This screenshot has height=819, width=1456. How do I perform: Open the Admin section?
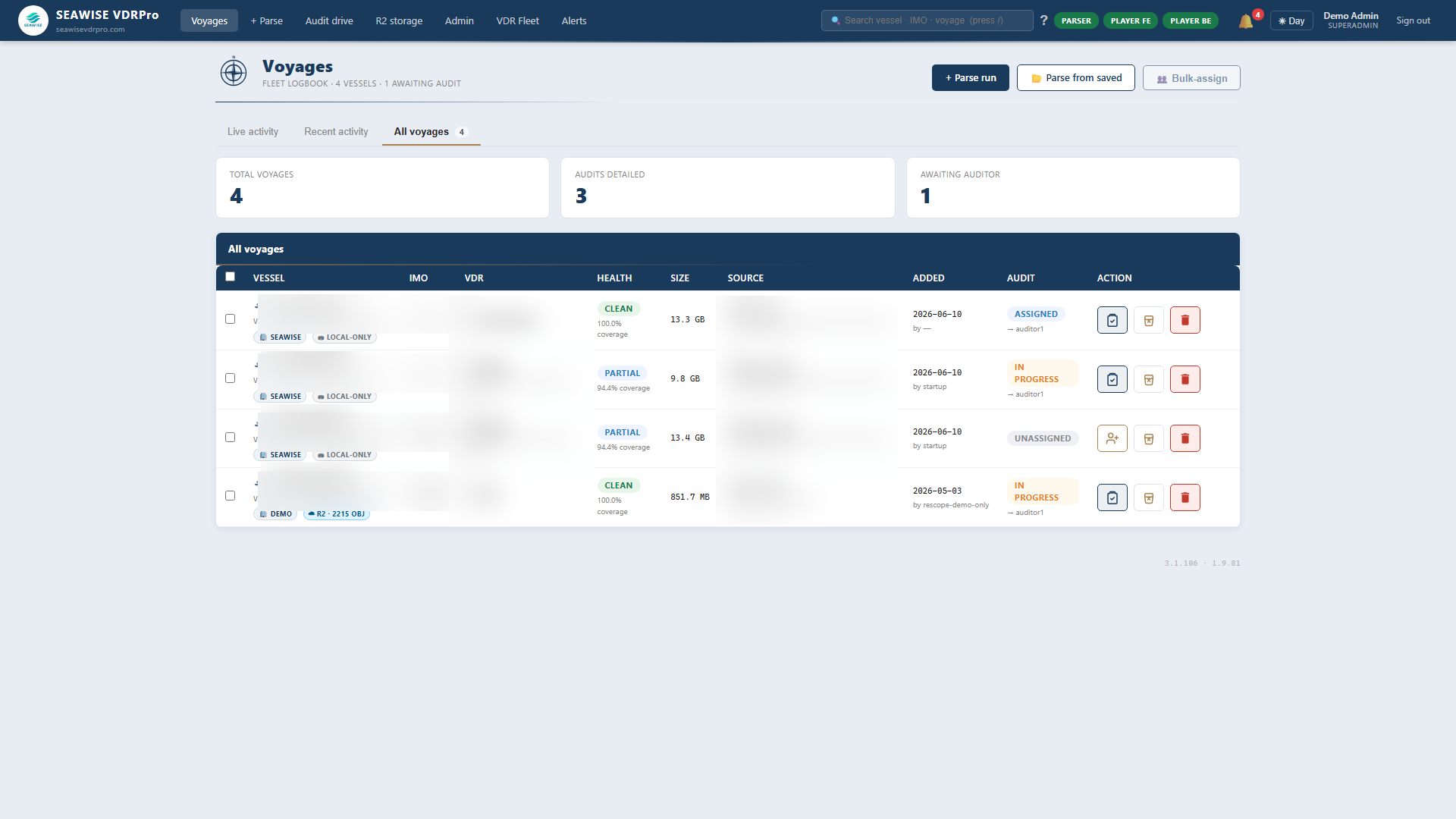pos(459,20)
